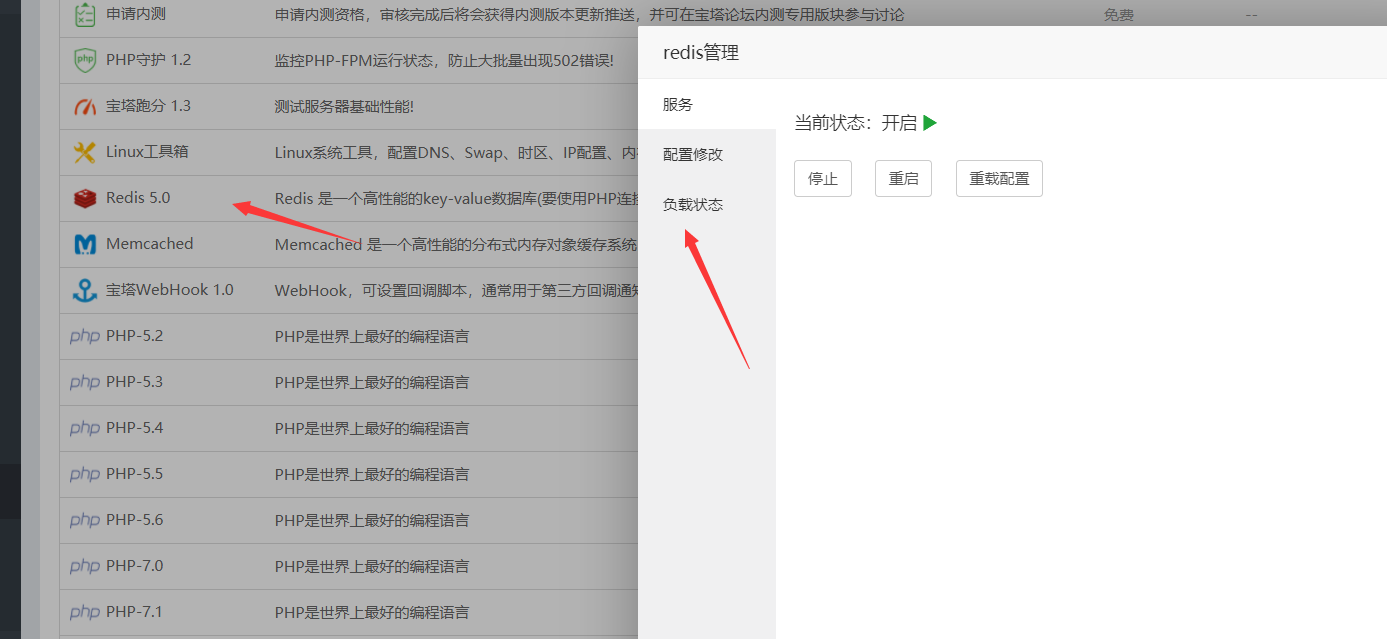Image resolution: width=1387 pixels, height=639 pixels.
Task: Click the 申请内测 plugin name
Action: (x=138, y=15)
